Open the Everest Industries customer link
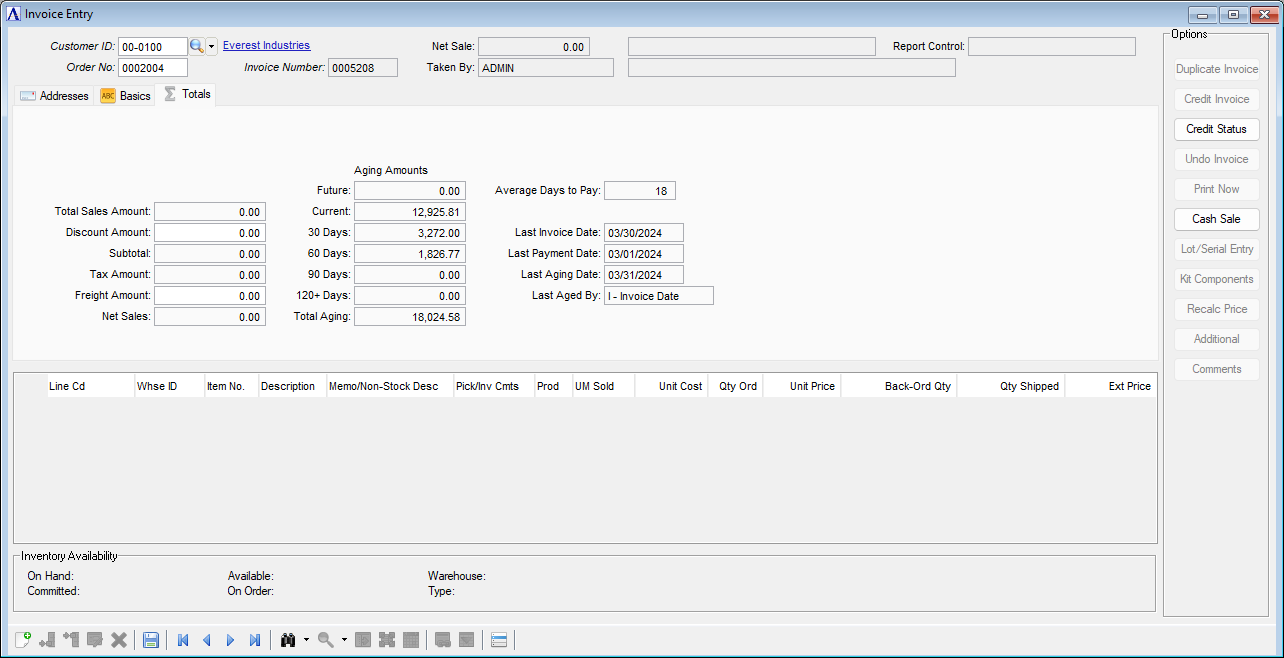The height and width of the screenshot is (658, 1284). coord(266,45)
